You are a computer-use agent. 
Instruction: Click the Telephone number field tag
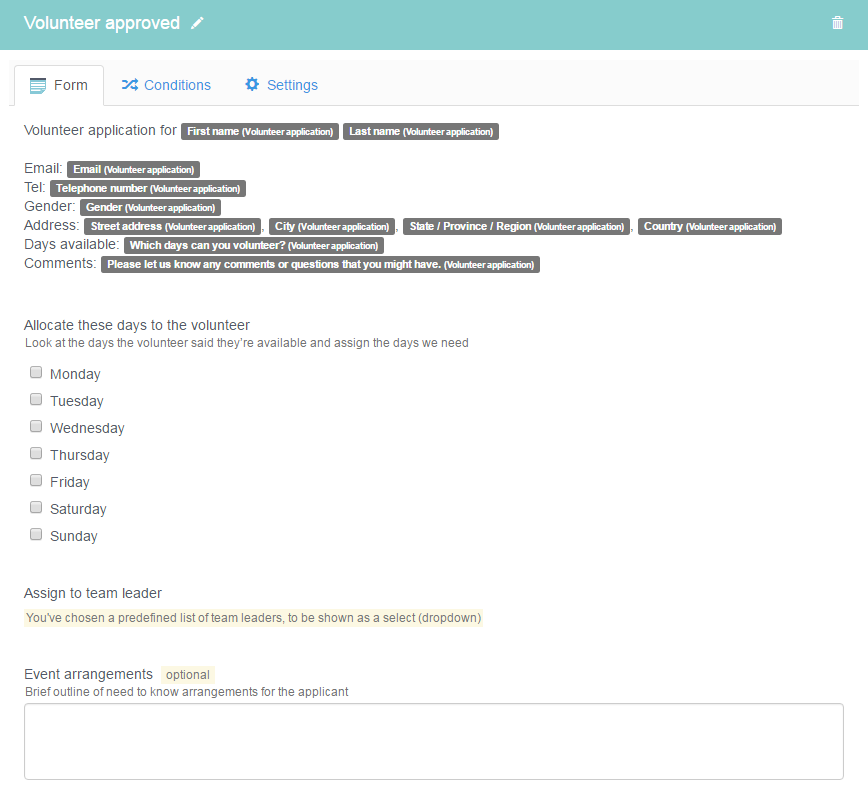click(x=147, y=188)
